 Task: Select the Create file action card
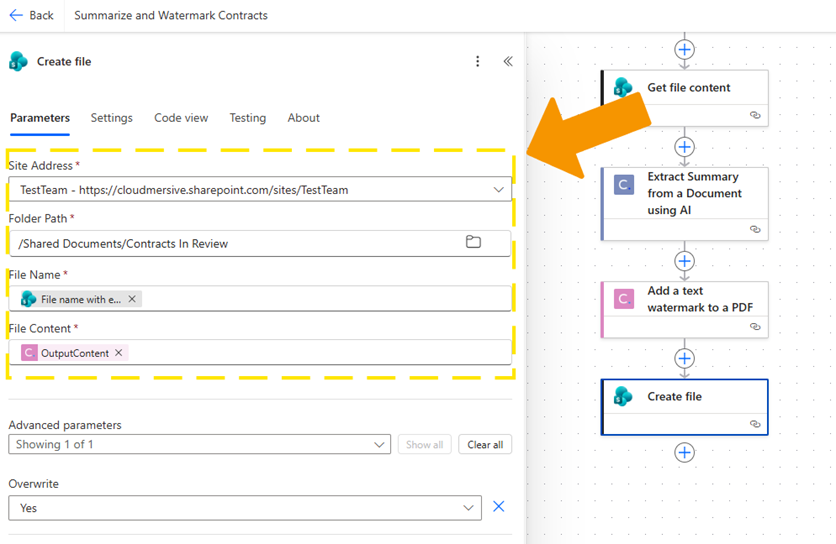coord(685,407)
